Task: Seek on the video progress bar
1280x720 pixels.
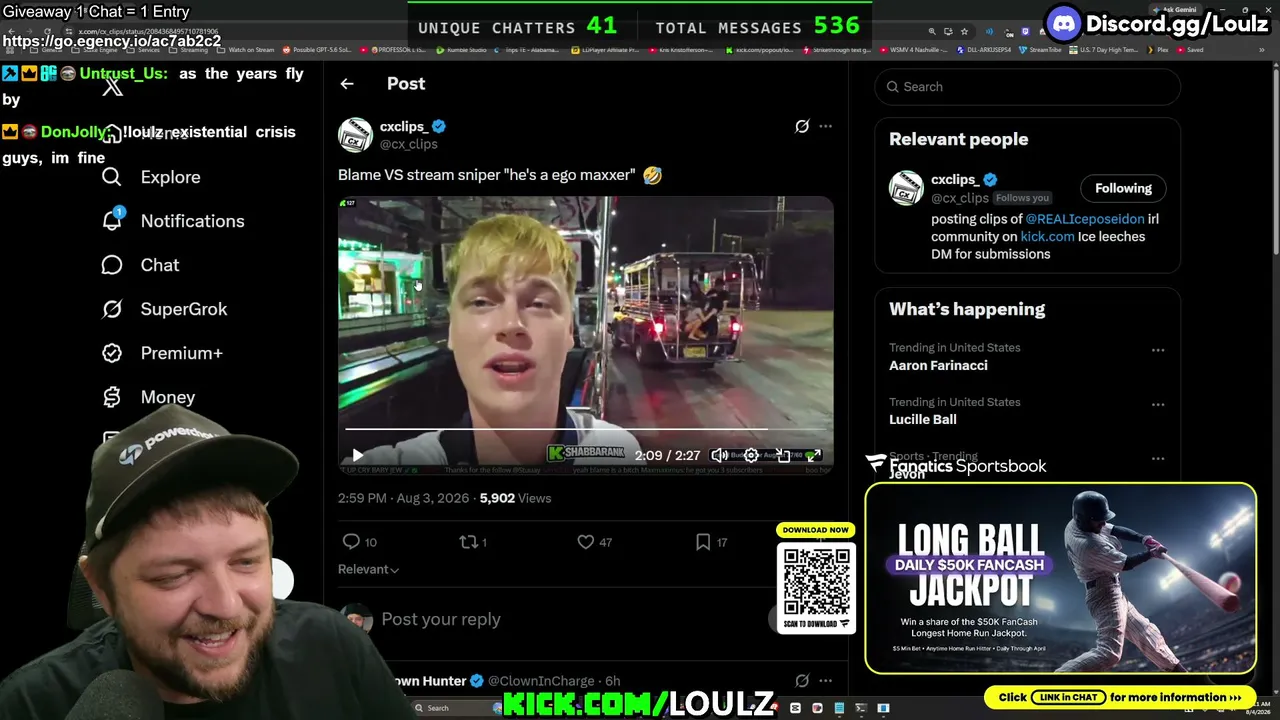Action: (x=585, y=429)
